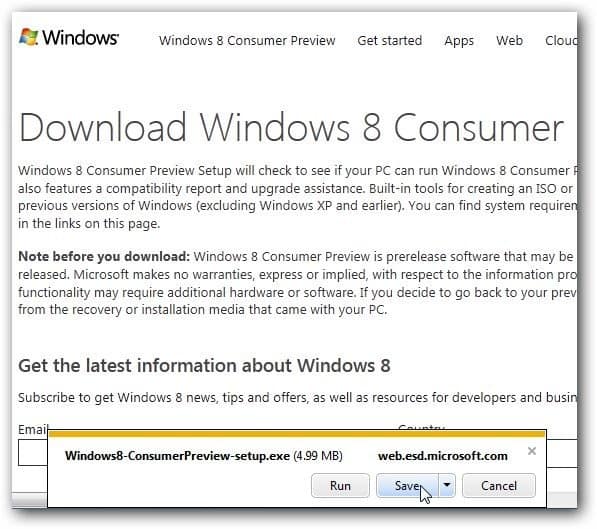Viewport: 597px width, 529px height.
Task: Click the Note before you download text
Action: click(104, 257)
